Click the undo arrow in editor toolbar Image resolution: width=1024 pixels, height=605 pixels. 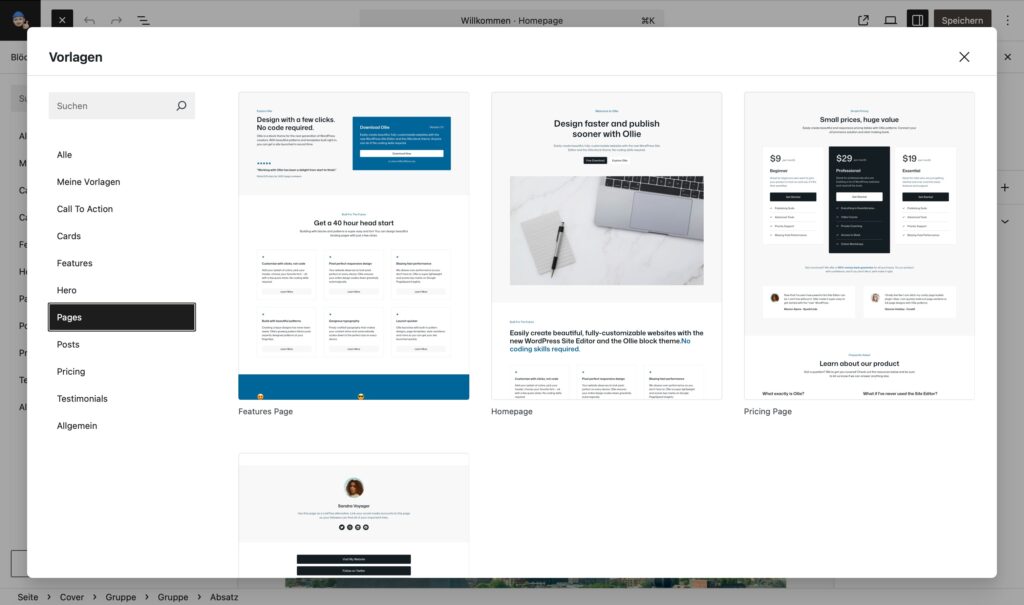pos(89,20)
